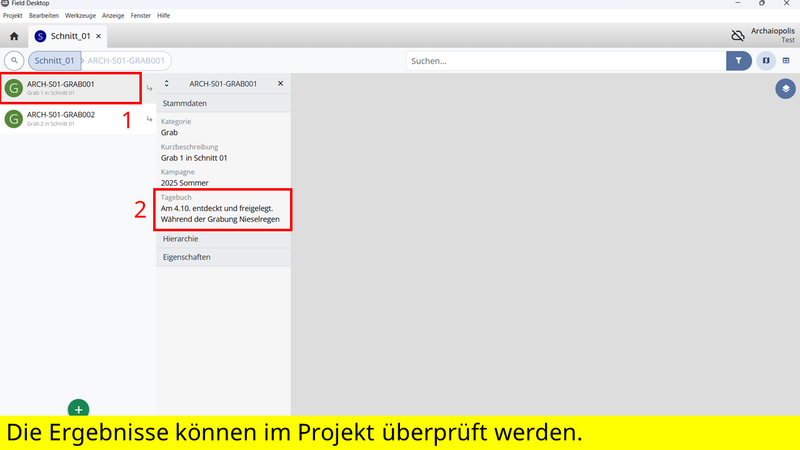
Task: Click the crossed-out cloud sync icon
Action: [x=738, y=35]
